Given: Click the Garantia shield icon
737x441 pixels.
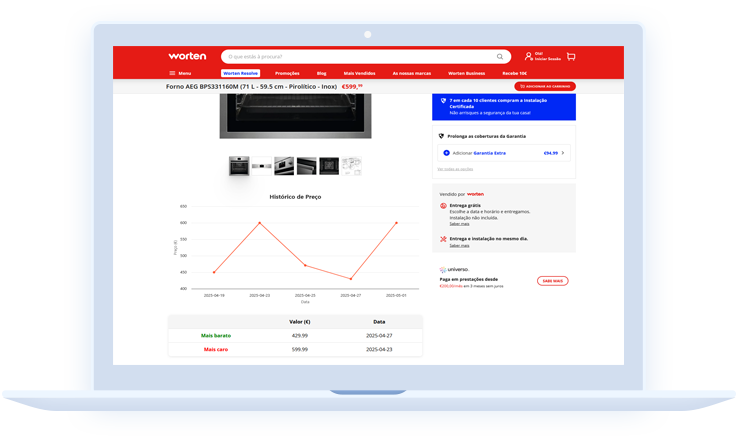Looking at the screenshot, I should coord(441,136).
